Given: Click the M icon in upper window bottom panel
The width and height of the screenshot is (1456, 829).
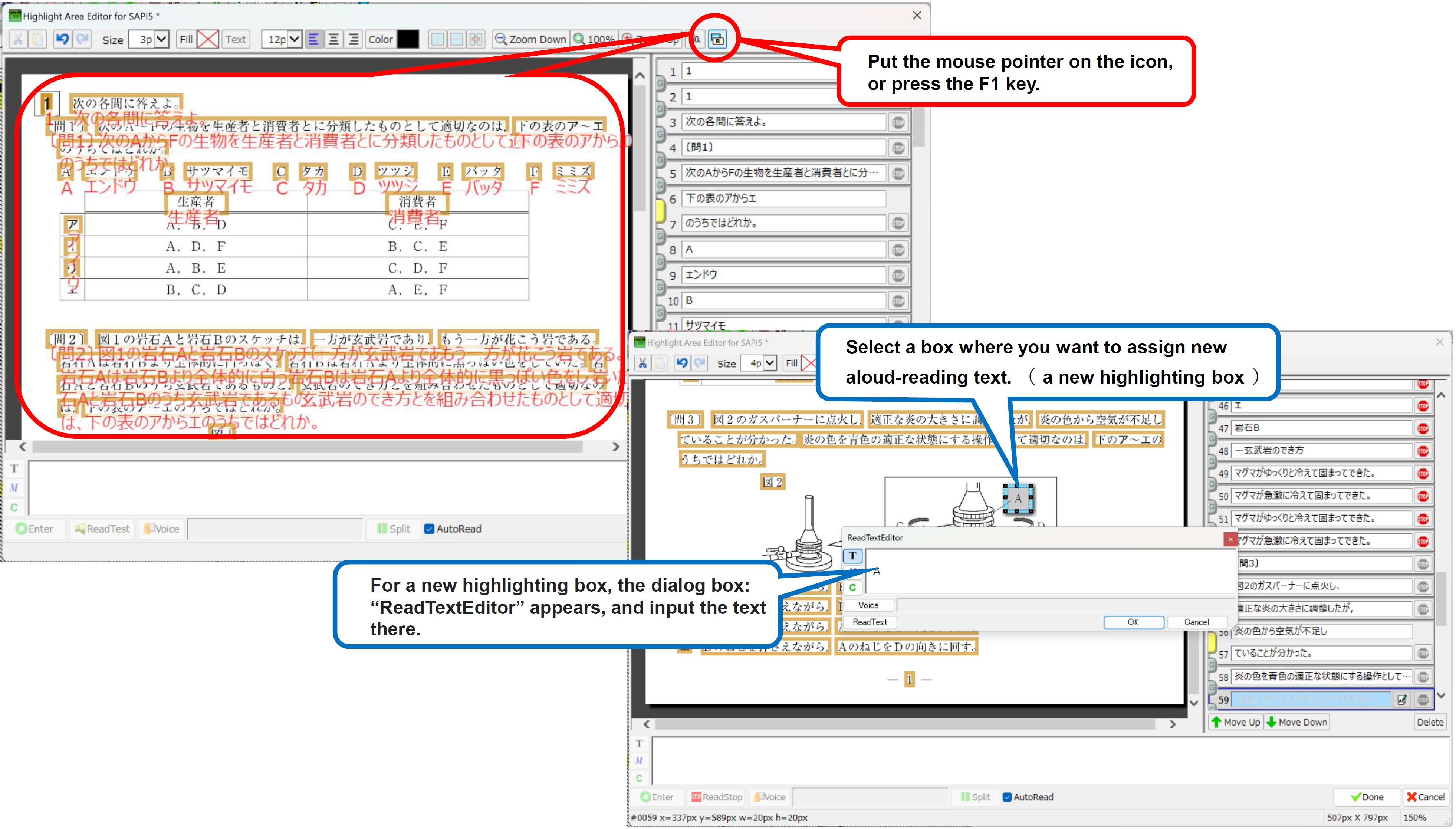Looking at the screenshot, I should pyautogui.click(x=14, y=488).
